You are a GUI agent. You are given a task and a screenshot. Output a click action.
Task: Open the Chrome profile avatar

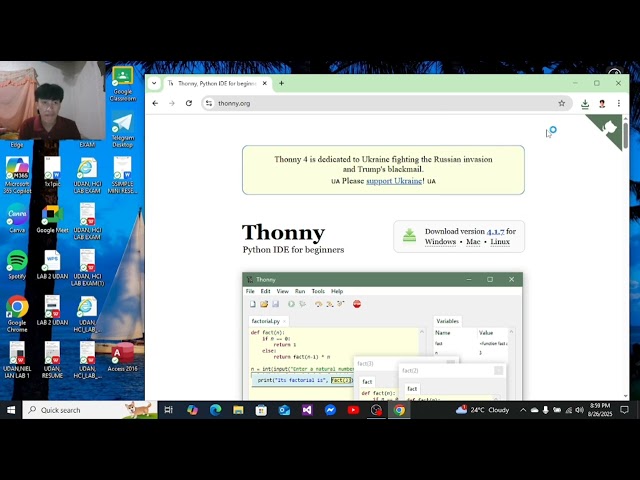pyautogui.click(x=602, y=104)
